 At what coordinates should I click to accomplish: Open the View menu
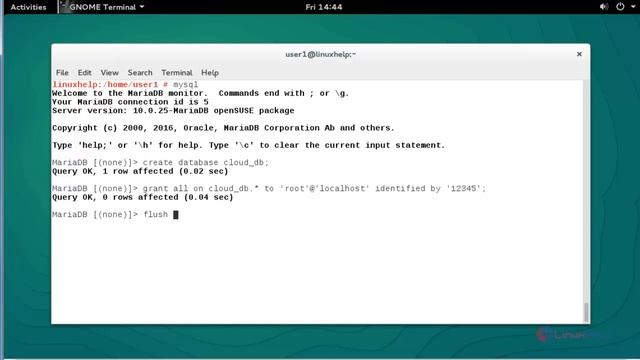click(109, 73)
